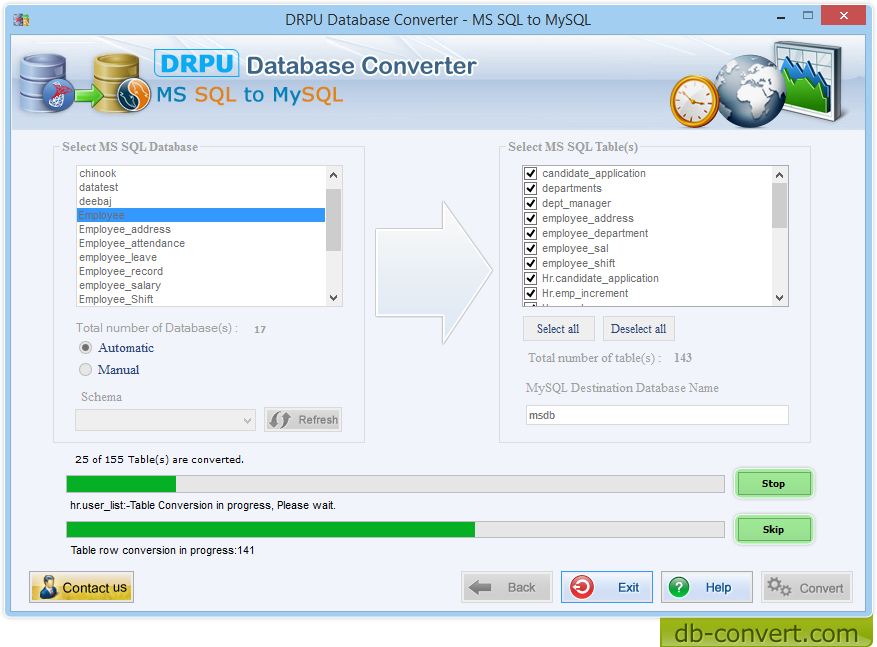The image size is (877, 647).
Task: Uncheck Hr.candidate_application table checkbox
Action: [531, 278]
